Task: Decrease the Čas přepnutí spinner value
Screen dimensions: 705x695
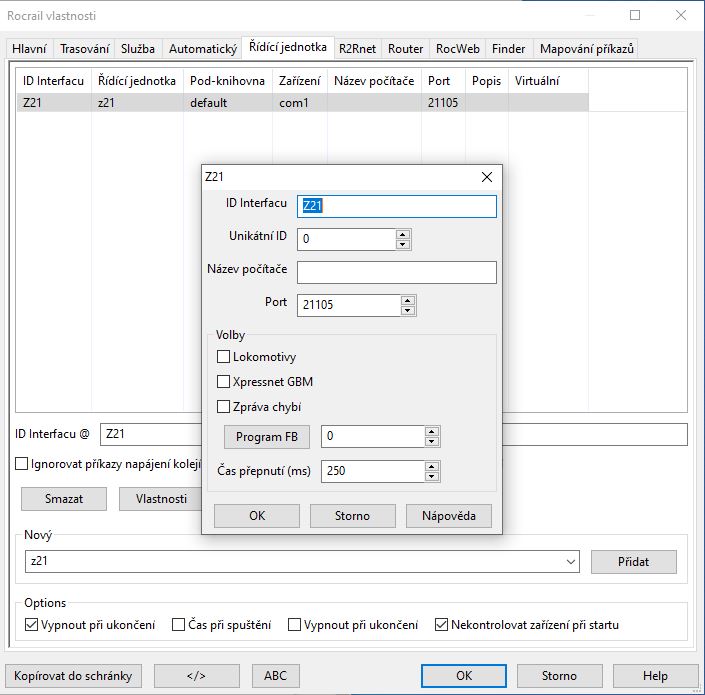Action: pyautogui.click(x=432, y=477)
